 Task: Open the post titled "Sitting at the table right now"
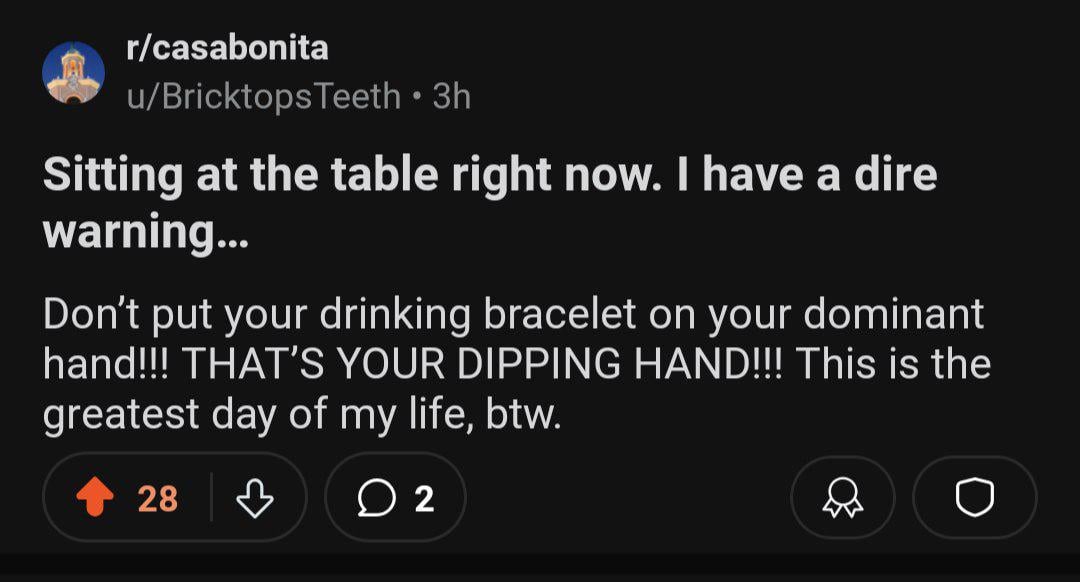tap(490, 176)
